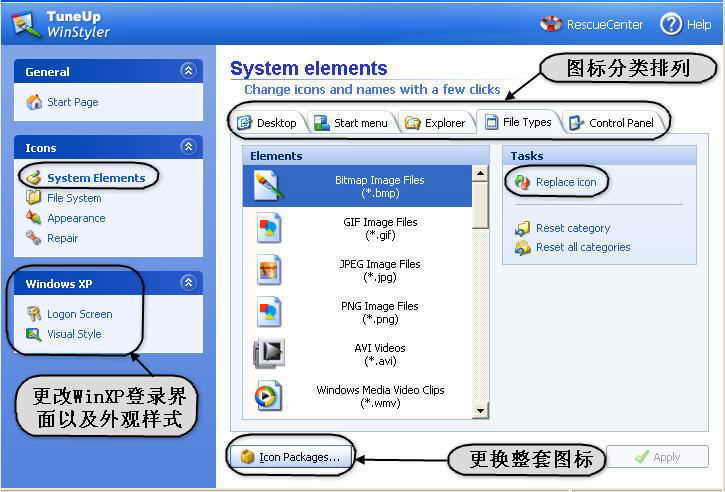
Task: Go to Start Page in sidebar
Action: [x=72, y=102]
